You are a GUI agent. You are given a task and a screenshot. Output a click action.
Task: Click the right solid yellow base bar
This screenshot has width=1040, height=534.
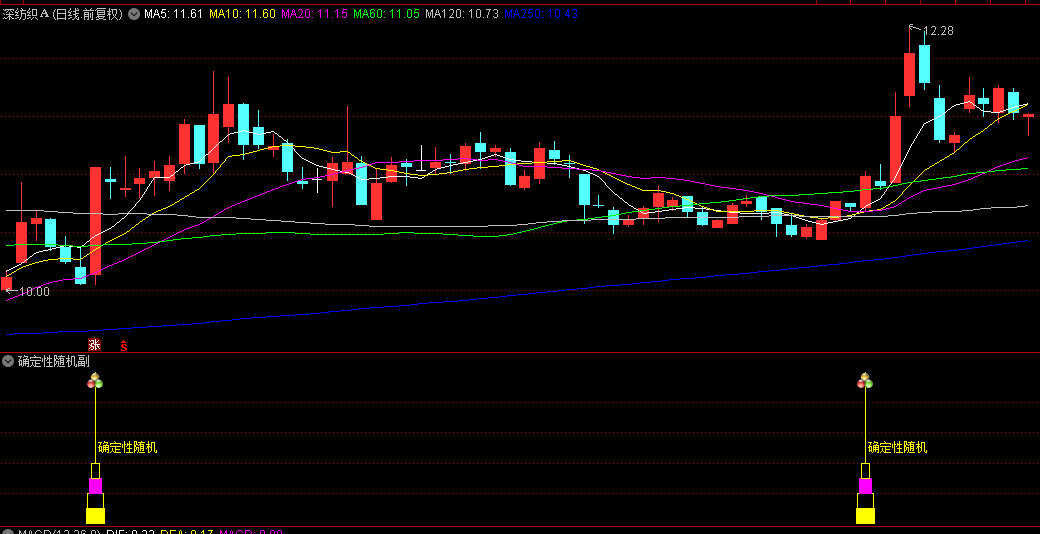pyautogui.click(x=865, y=516)
